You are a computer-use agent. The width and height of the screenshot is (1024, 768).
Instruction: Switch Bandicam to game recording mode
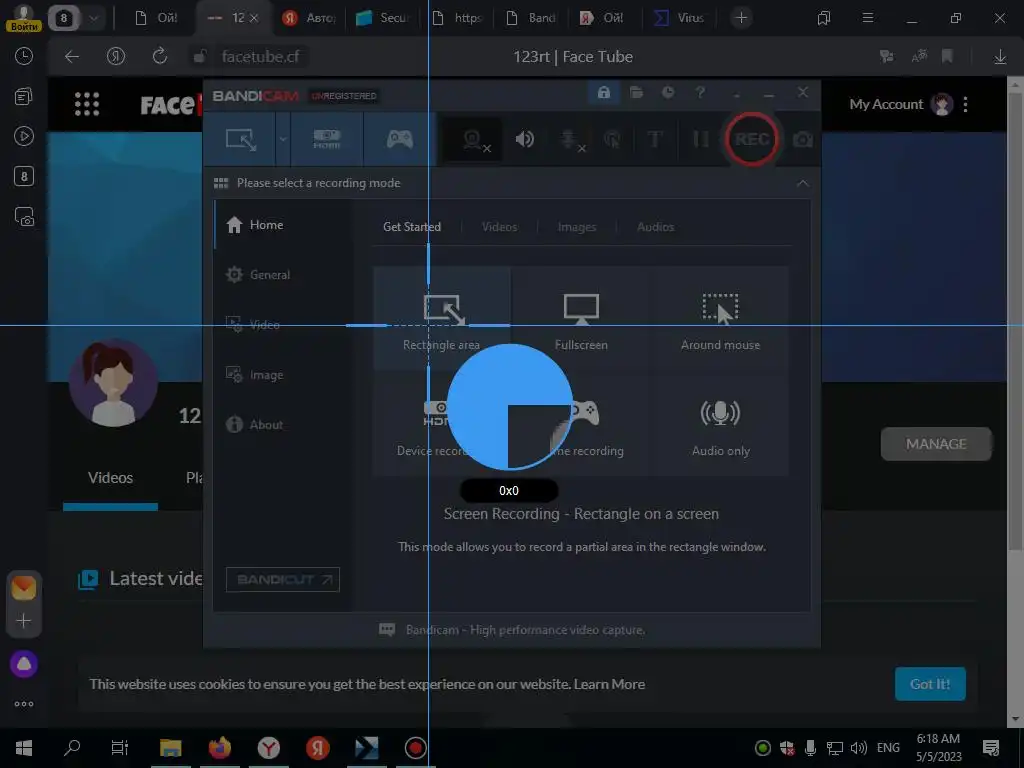(399, 139)
